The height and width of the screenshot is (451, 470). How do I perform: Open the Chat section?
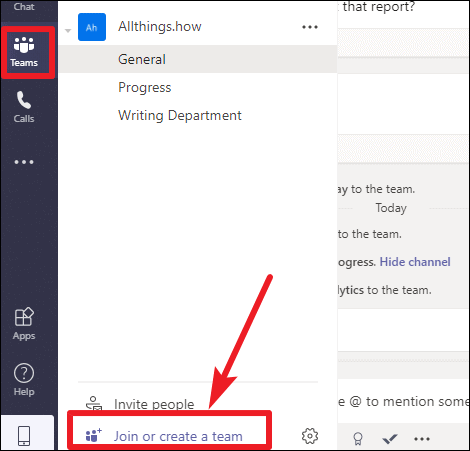tap(24, 8)
